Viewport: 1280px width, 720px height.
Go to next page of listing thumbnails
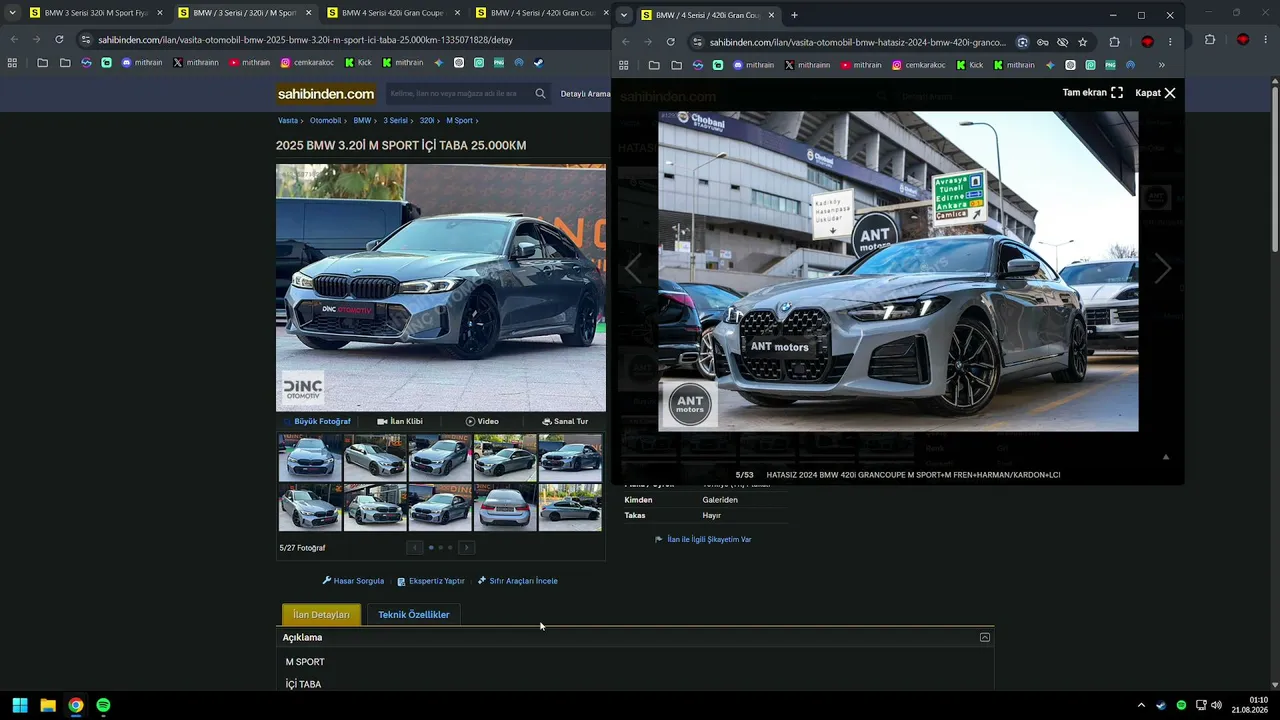click(x=467, y=547)
